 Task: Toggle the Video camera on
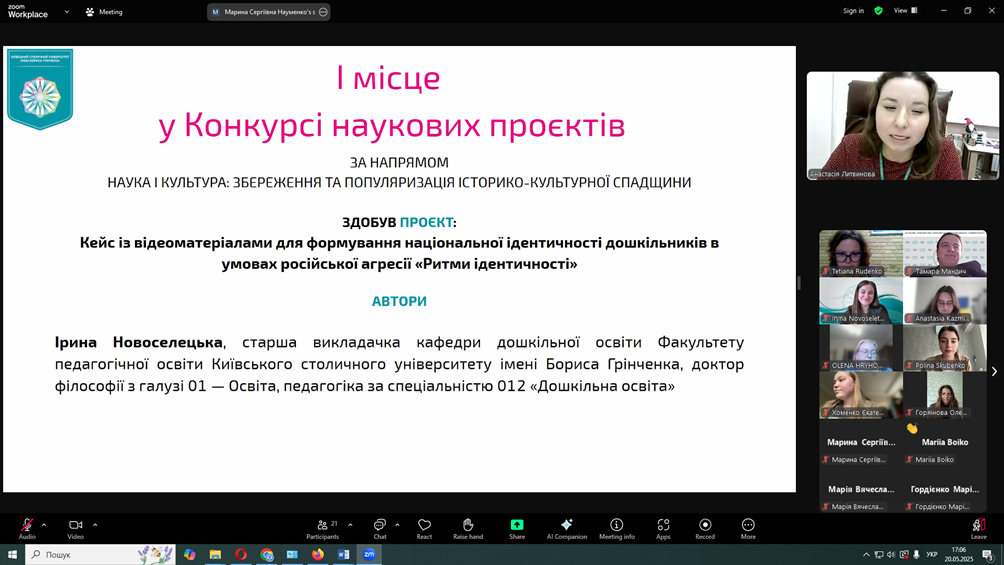pyautogui.click(x=75, y=526)
